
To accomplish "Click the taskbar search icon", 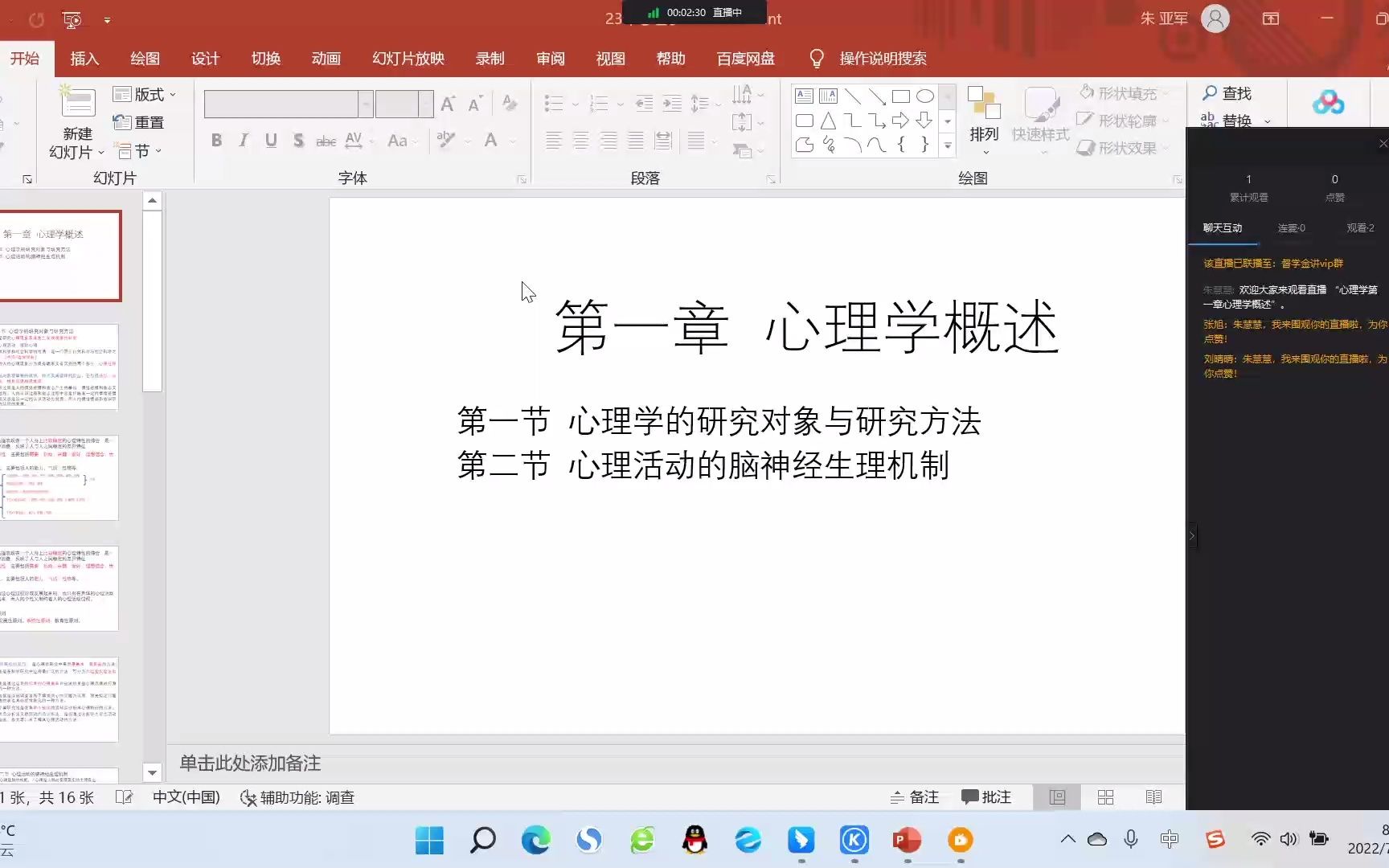I will (x=482, y=841).
